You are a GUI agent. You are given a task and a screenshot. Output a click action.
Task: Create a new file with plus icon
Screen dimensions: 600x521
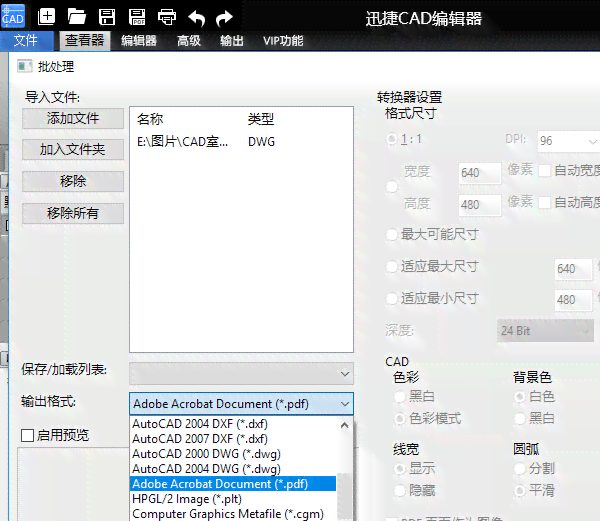[47, 17]
